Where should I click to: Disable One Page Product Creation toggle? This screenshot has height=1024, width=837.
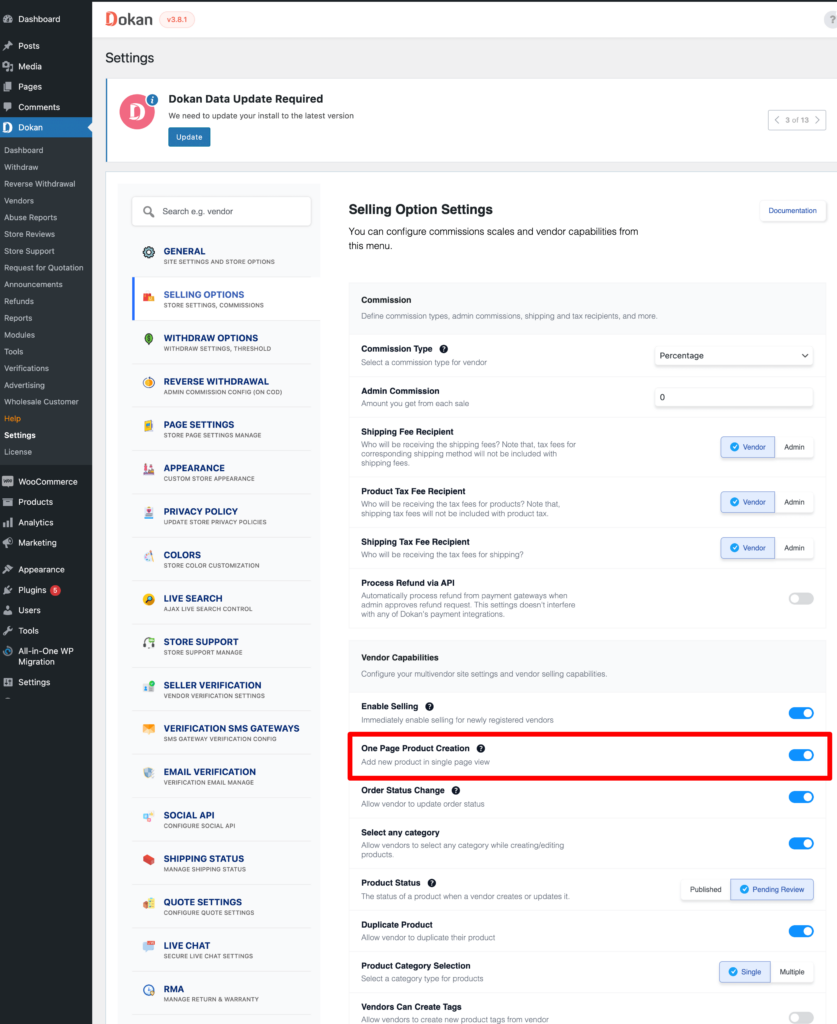(801, 755)
